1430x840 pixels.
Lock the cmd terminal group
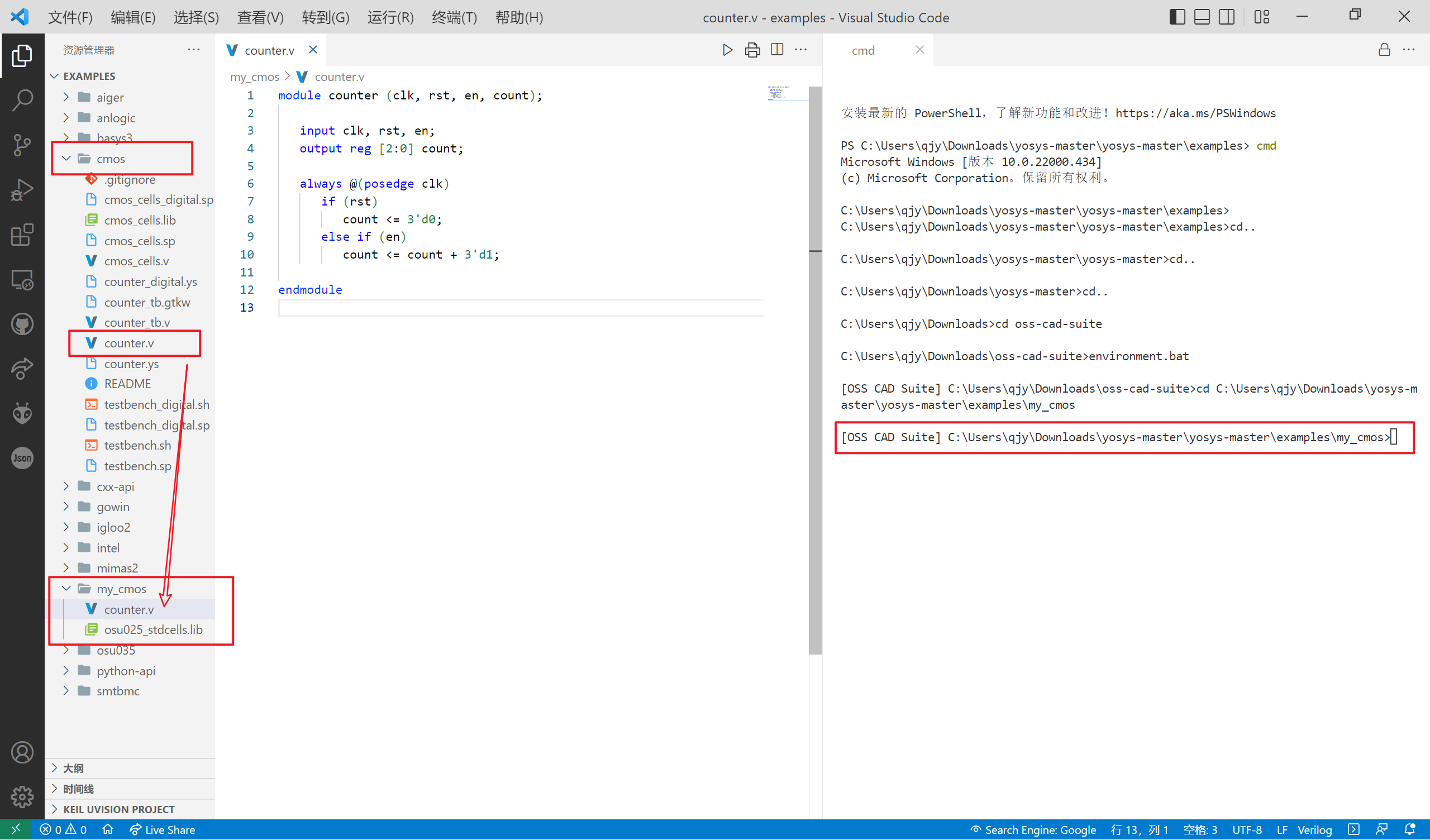[x=1385, y=50]
